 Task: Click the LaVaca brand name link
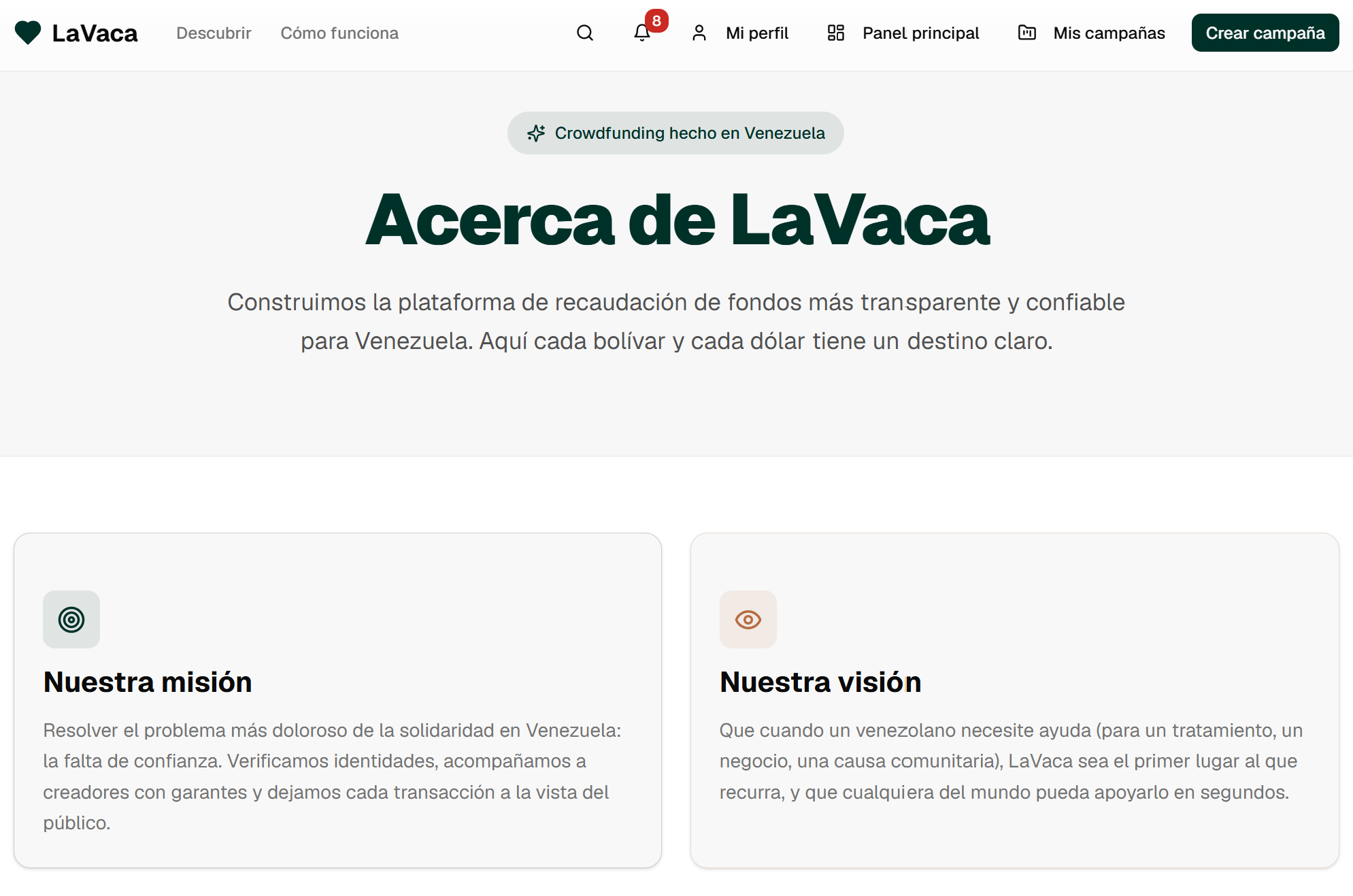click(x=95, y=33)
